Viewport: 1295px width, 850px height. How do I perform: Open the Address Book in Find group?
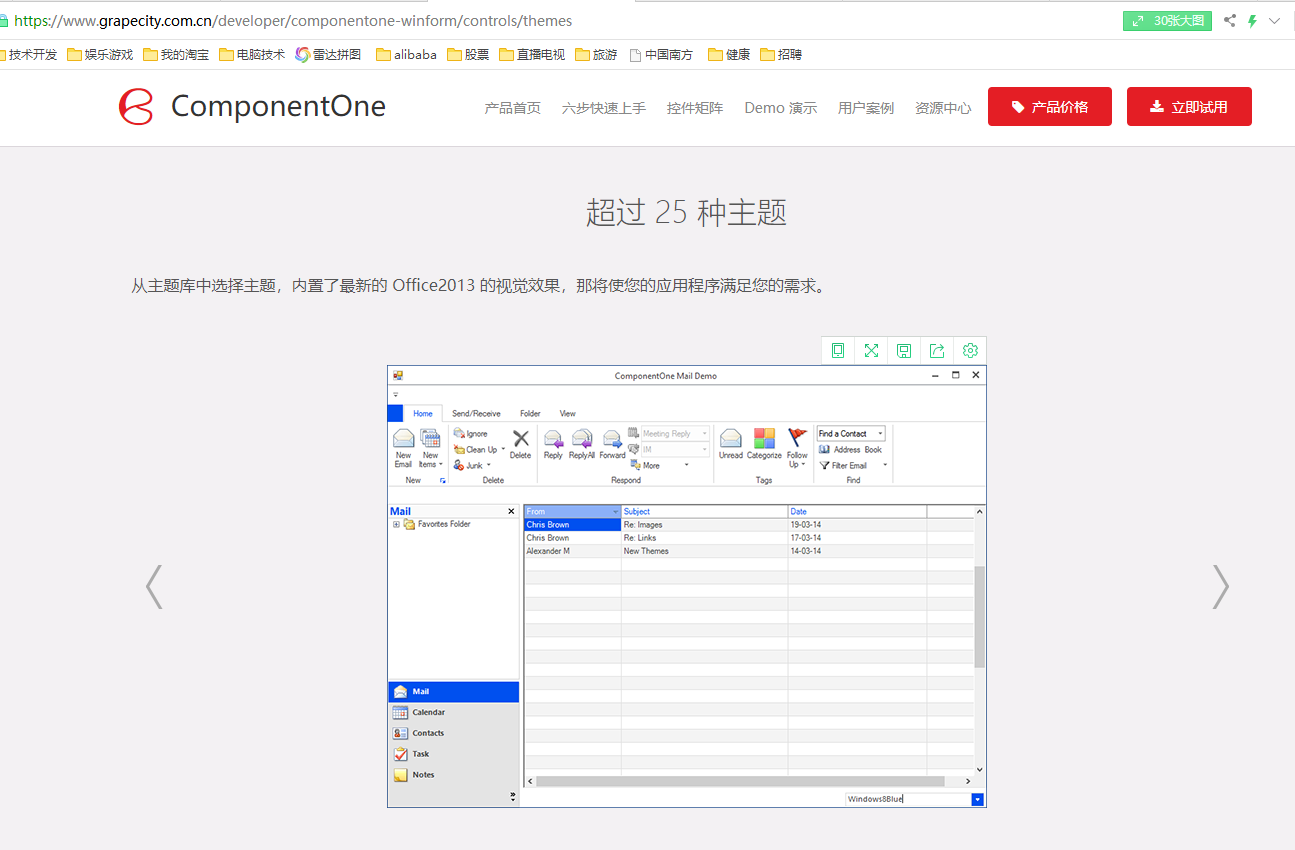point(850,449)
